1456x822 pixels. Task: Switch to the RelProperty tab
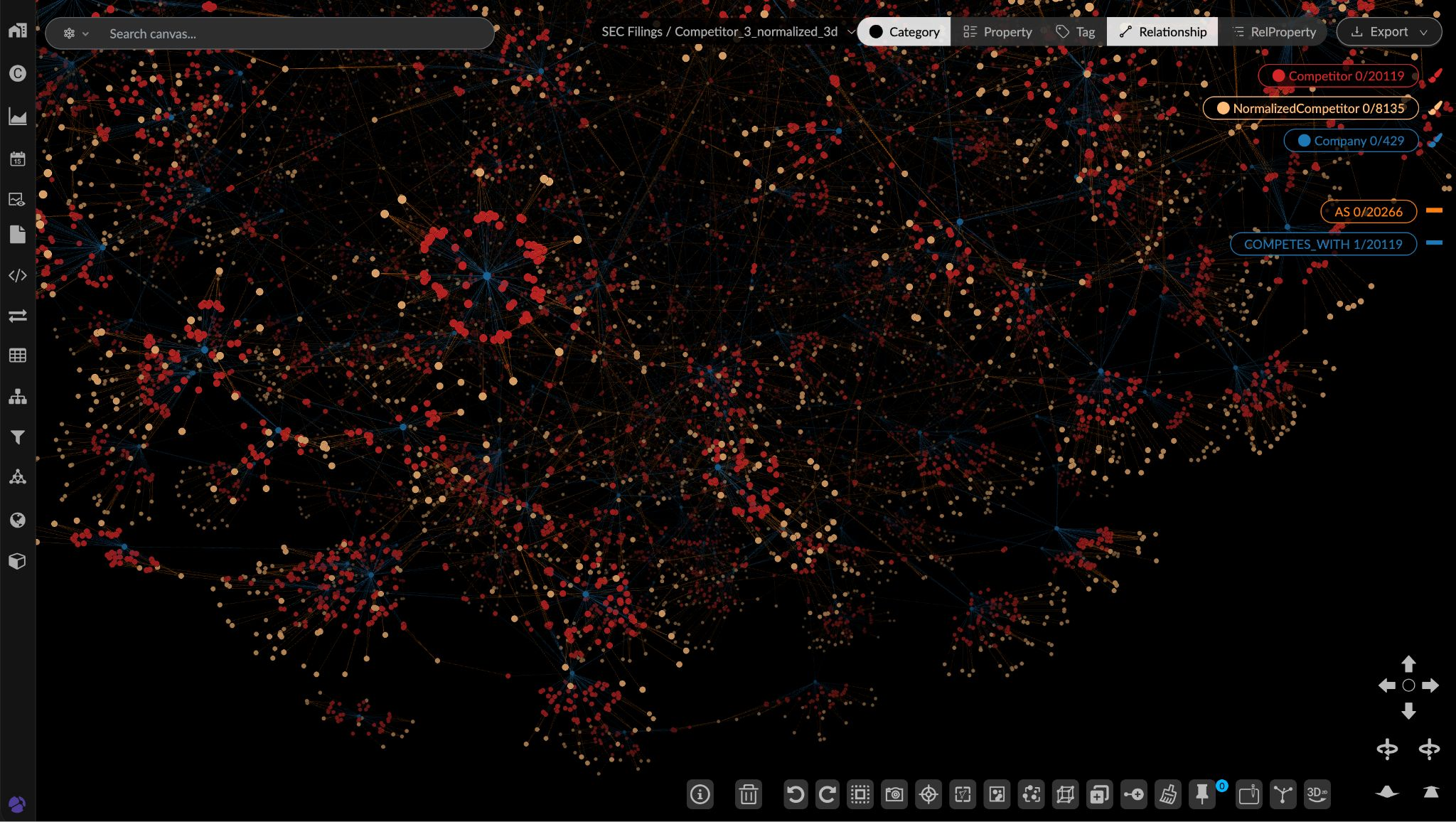point(1274,32)
